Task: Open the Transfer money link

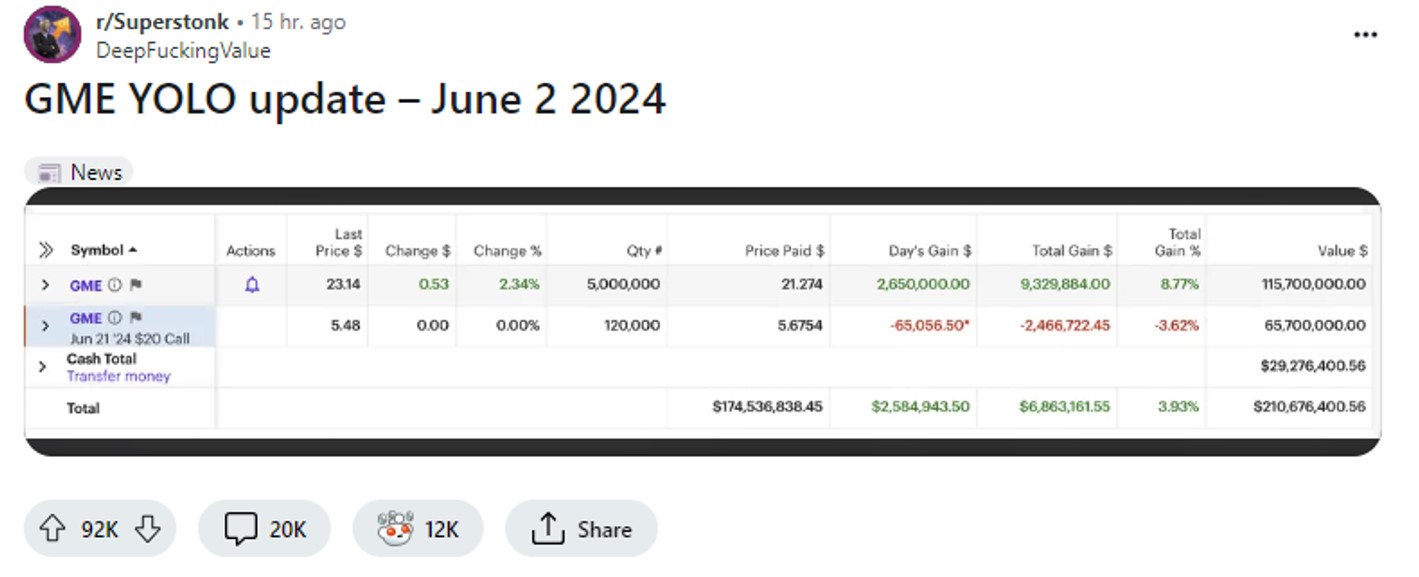Action: pos(118,376)
